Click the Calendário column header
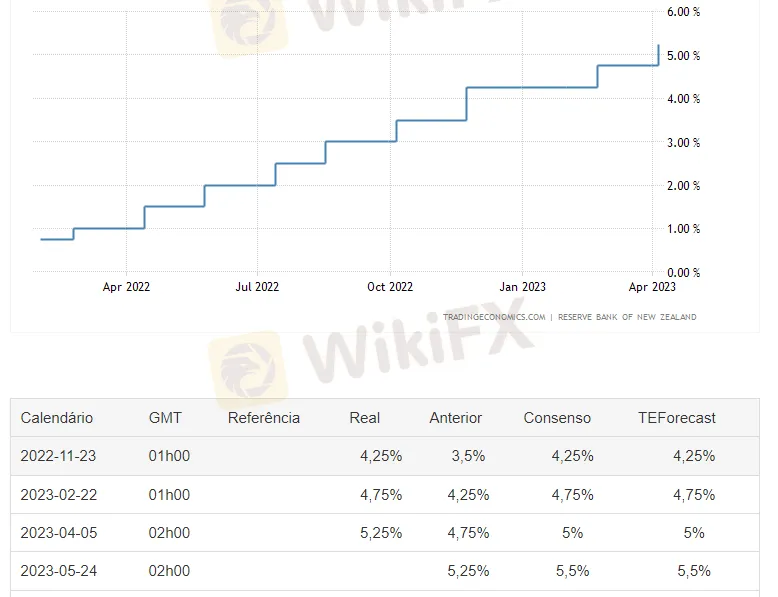 57,418
